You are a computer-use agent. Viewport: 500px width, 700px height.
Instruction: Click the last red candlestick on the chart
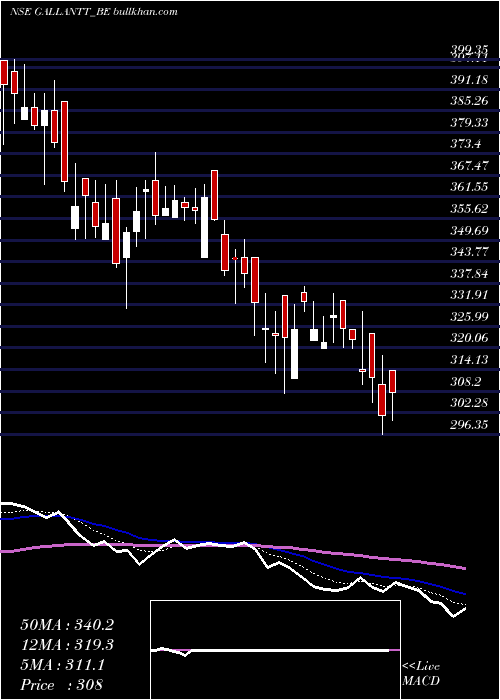tap(393, 382)
